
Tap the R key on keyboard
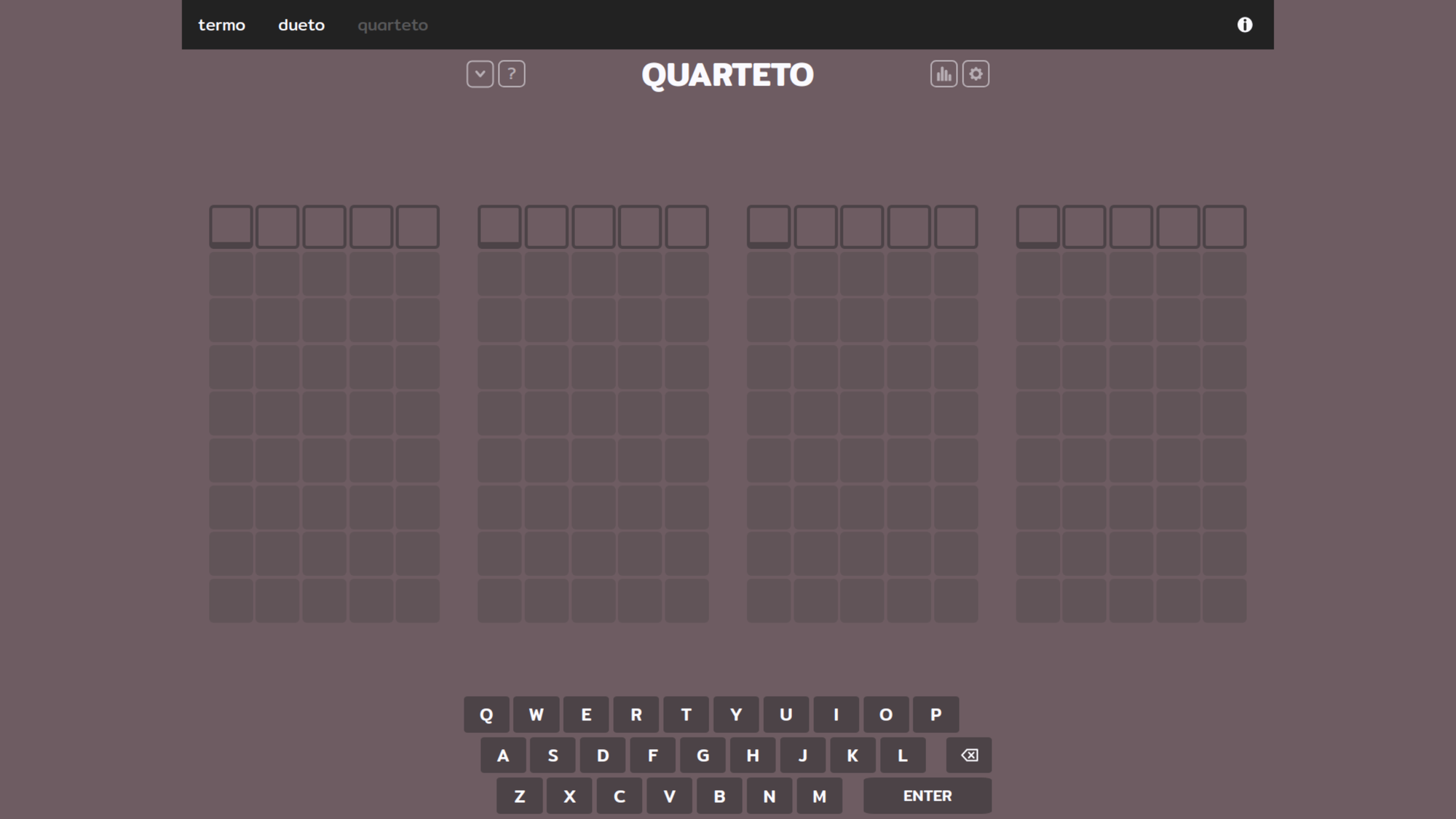(636, 714)
